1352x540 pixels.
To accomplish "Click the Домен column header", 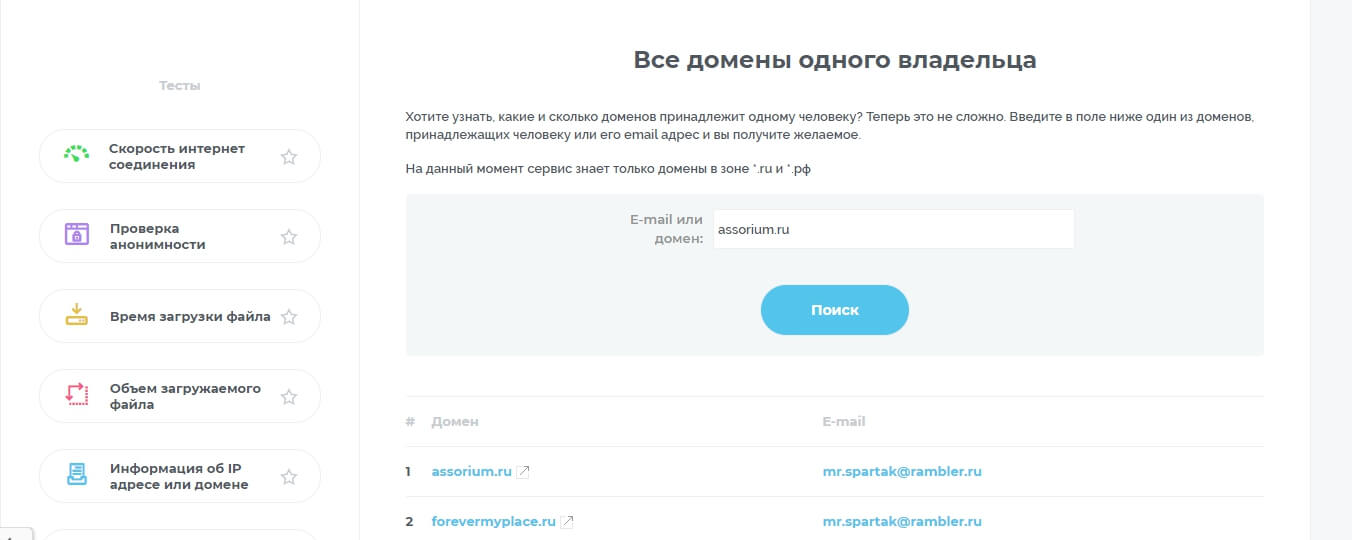I will (455, 421).
